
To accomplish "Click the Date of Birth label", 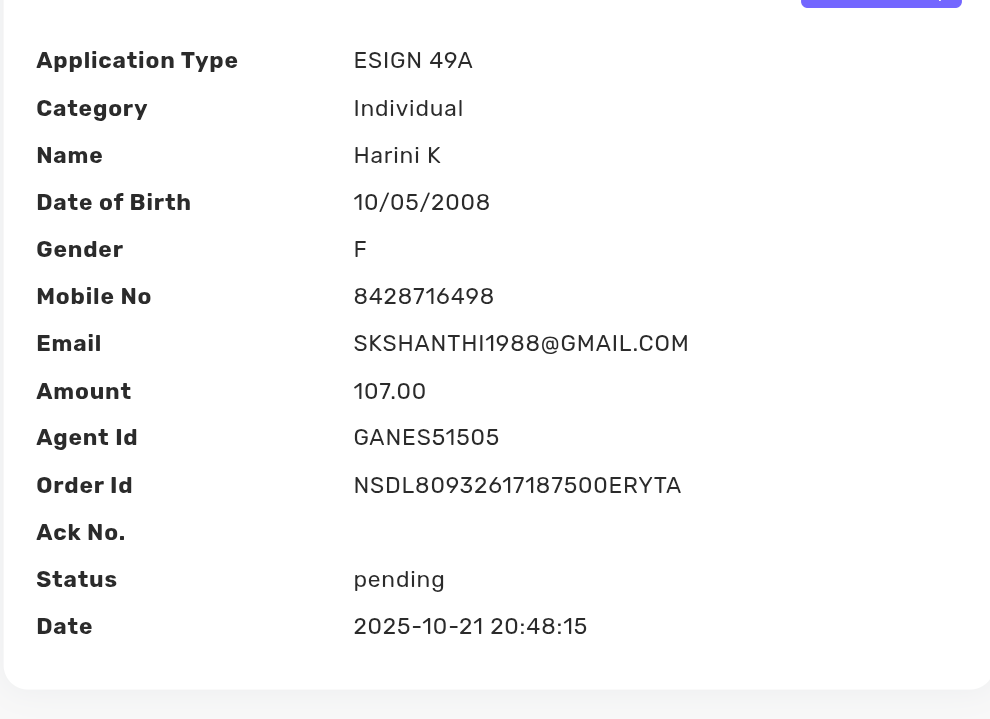I will (113, 203).
